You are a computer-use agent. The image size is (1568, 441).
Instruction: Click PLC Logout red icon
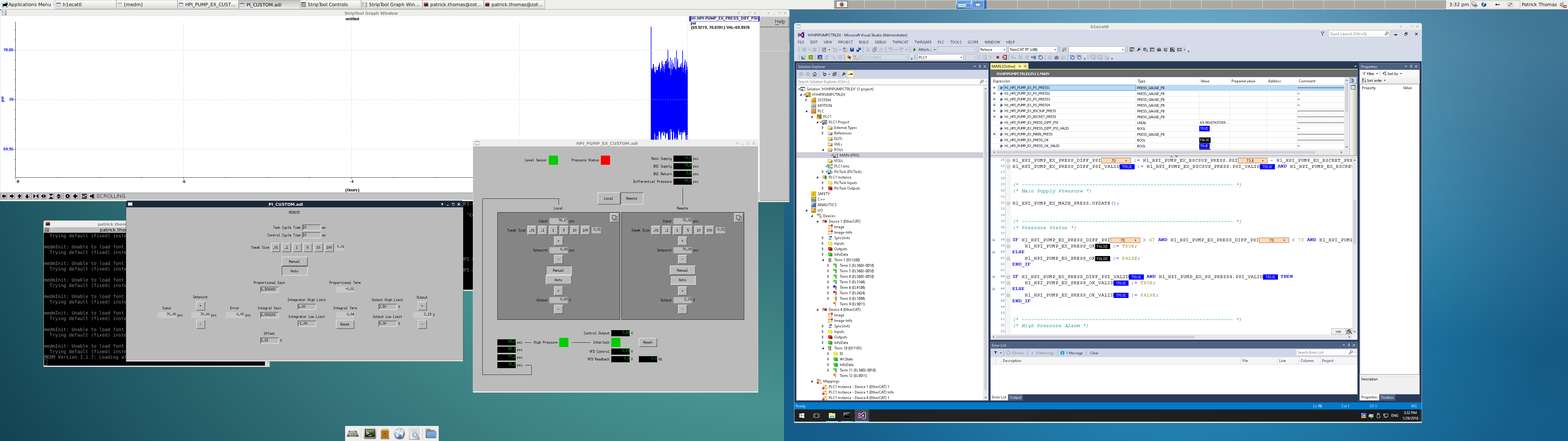click(1005, 57)
